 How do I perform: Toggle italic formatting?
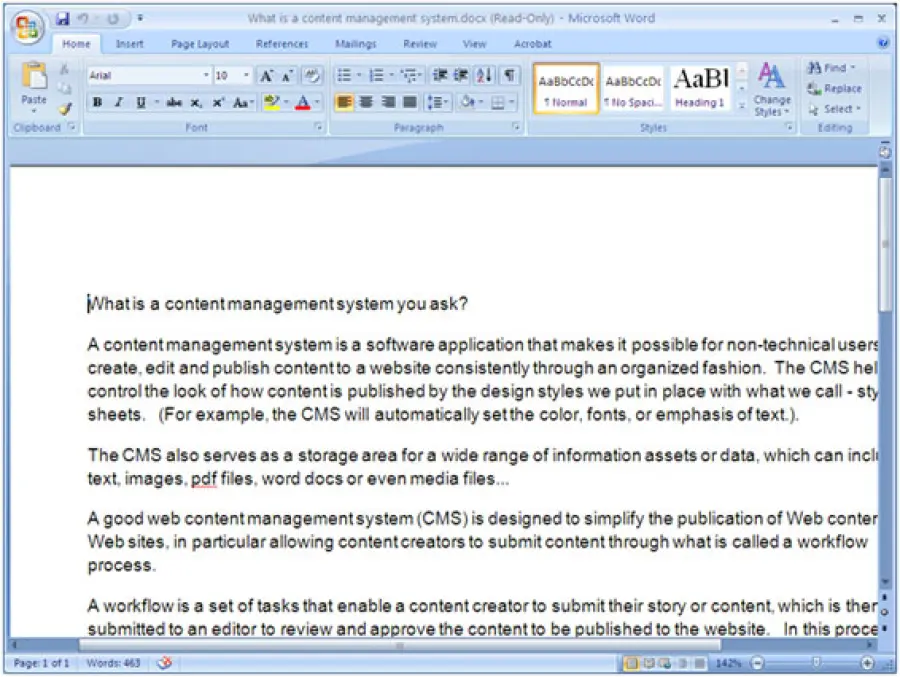pos(119,102)
